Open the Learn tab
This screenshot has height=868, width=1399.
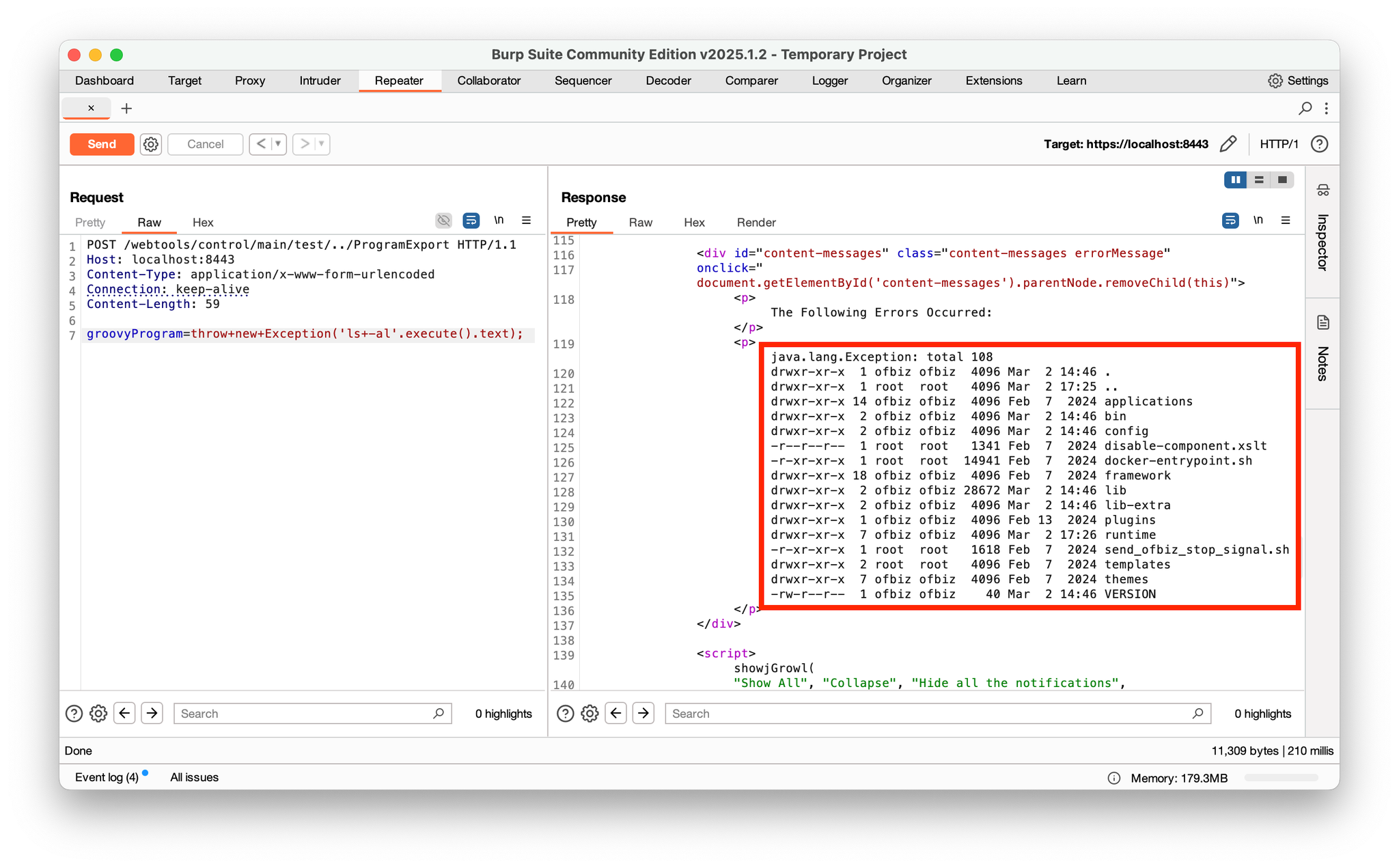point(1071,81)
